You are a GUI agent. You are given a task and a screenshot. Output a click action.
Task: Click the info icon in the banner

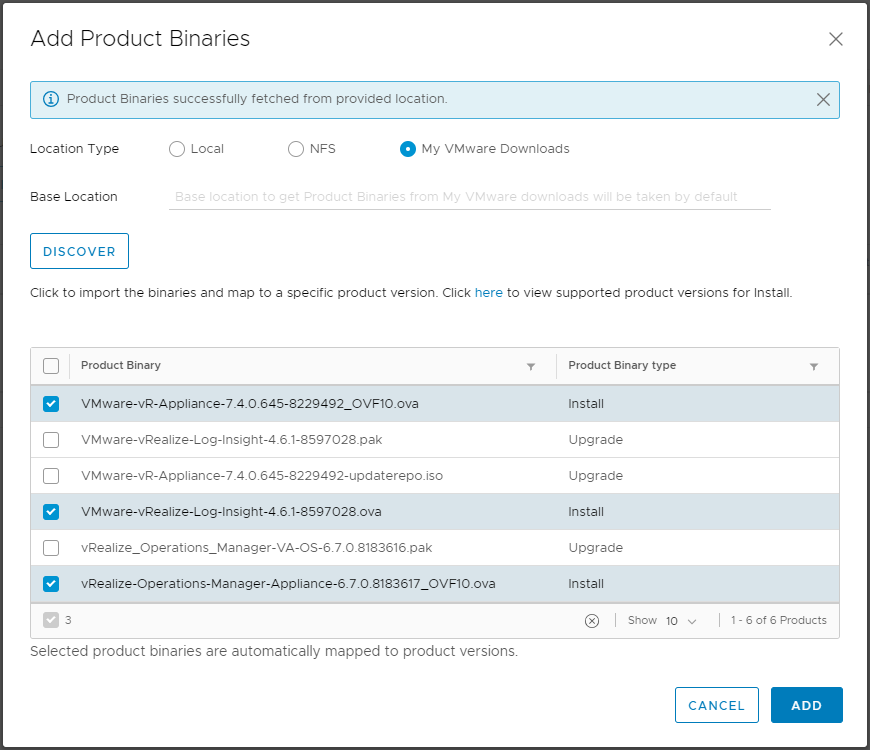(x=51, y=99)
